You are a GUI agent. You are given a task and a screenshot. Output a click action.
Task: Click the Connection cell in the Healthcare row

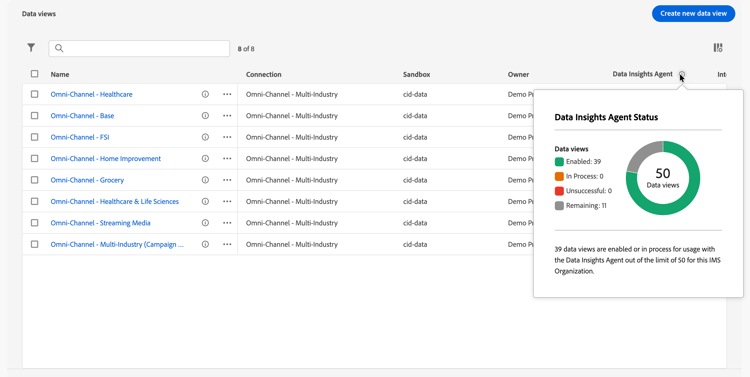[292, 94]
